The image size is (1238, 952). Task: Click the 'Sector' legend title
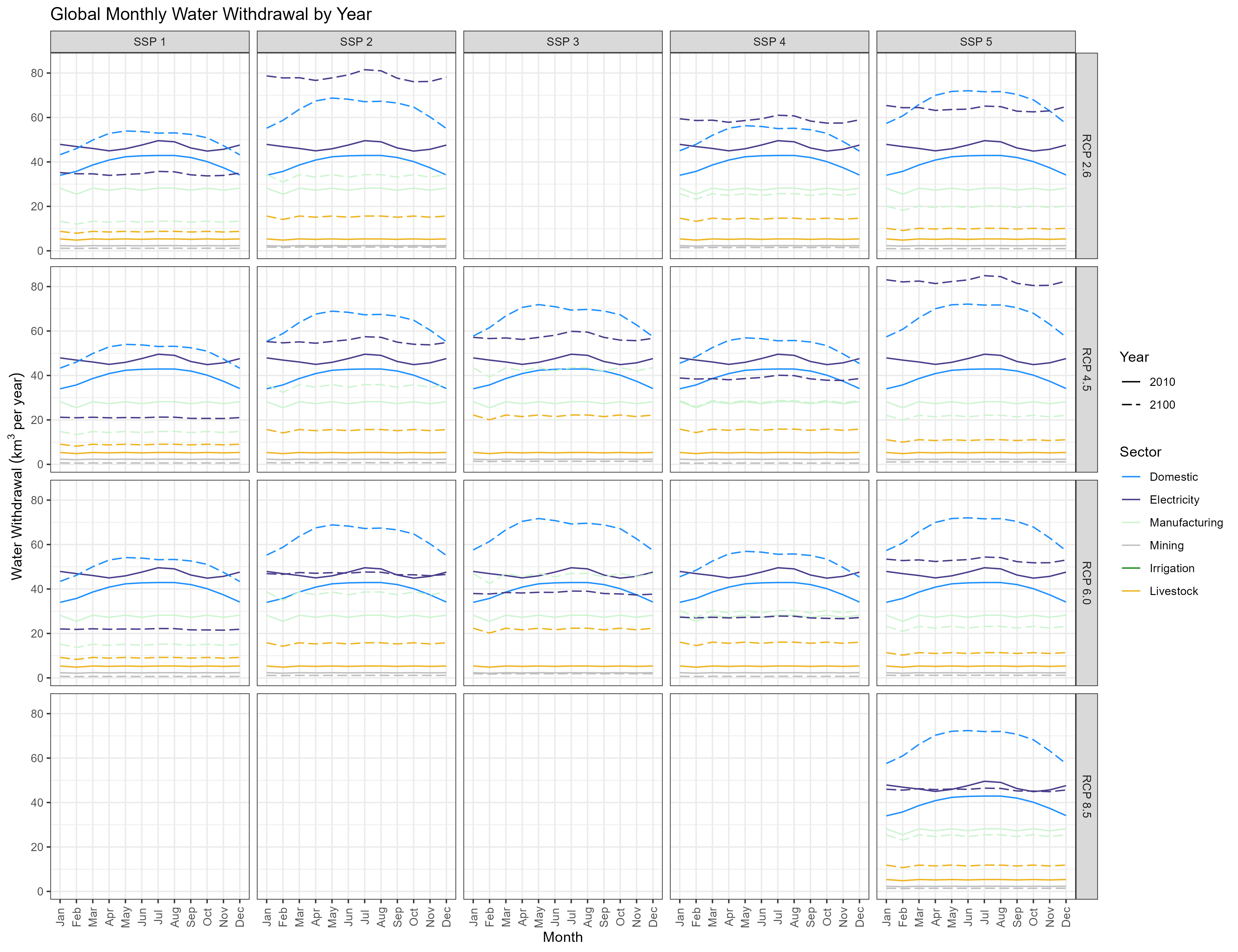[1140, 452]
